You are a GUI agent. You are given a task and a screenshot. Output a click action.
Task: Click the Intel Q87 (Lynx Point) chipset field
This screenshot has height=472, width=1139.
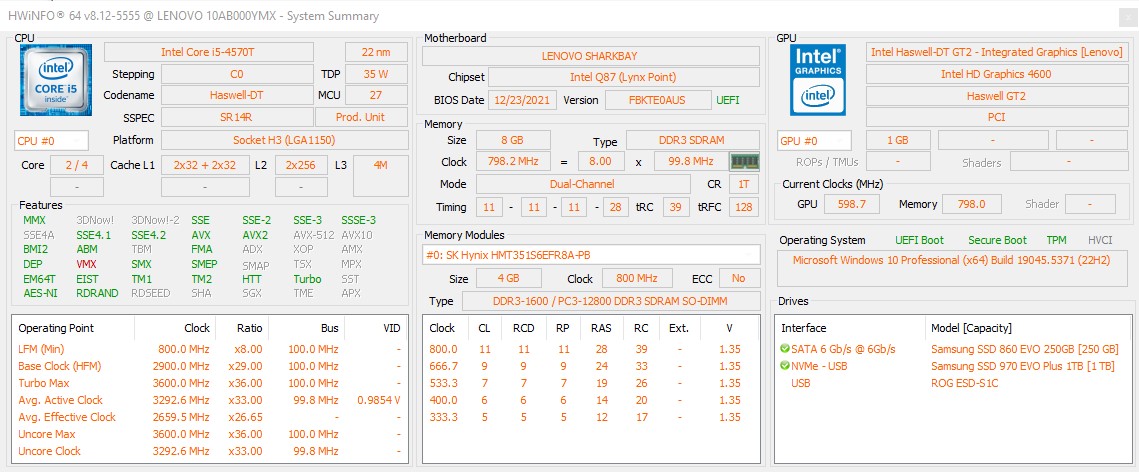pos(623,77)
